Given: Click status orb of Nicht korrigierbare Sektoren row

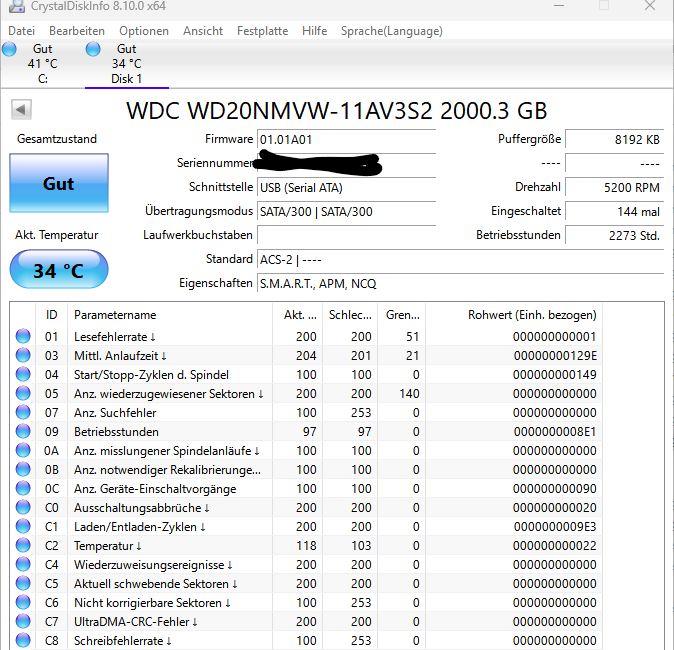Looking at the screenshot, I should pyautogui.click(x=23, y=602).
